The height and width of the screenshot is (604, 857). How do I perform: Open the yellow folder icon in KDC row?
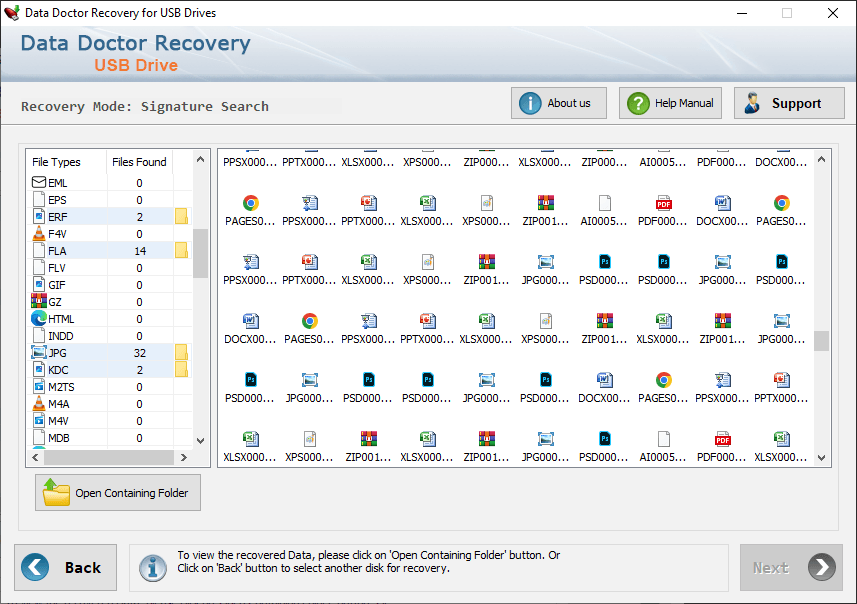(181, 370)
